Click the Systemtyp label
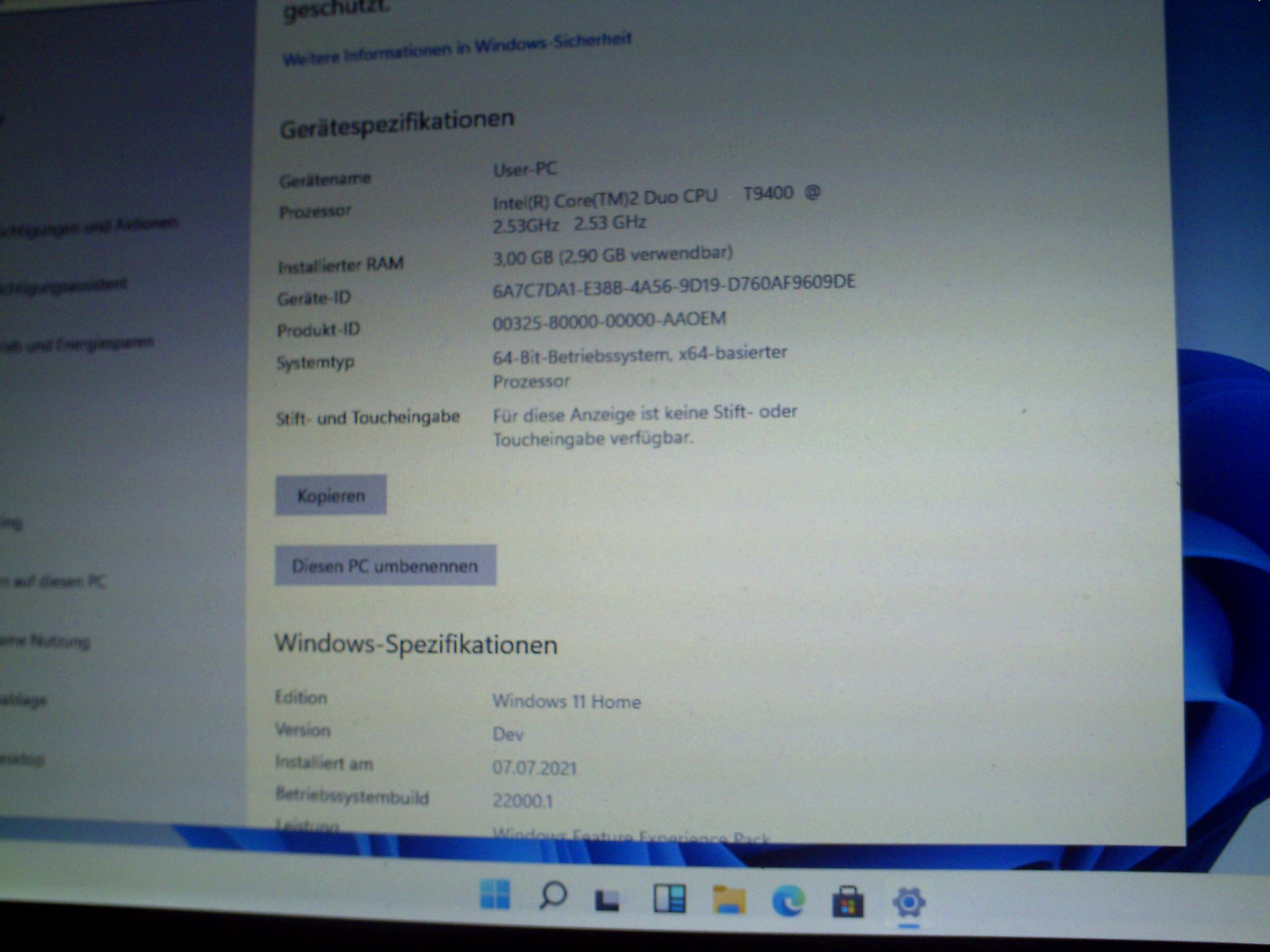Viewport: 1270px width, 952px height. (315, 362)
